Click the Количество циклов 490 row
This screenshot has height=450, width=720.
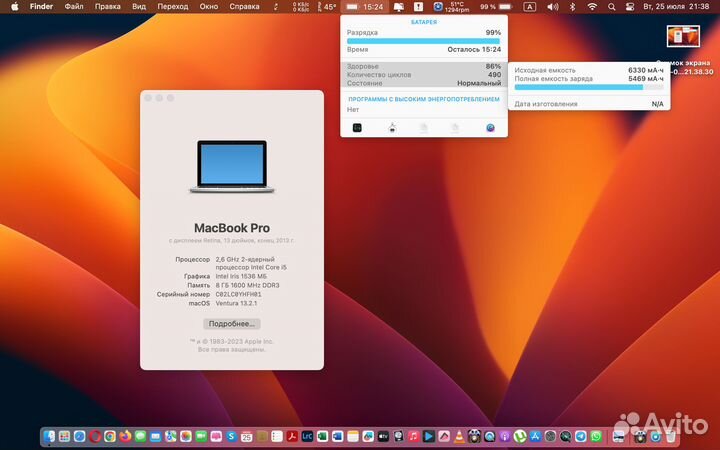pyautogui.click(x=424, y=74)
